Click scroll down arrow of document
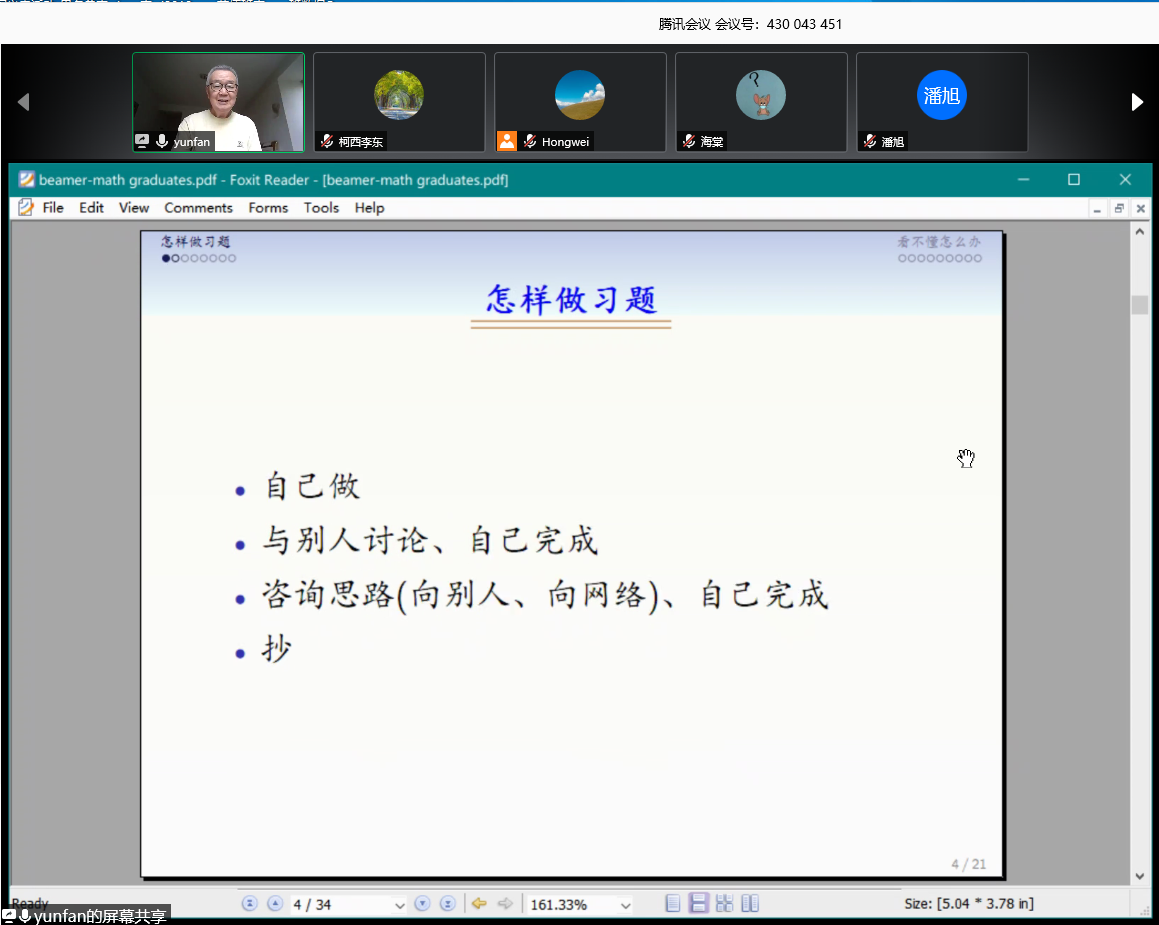The image size is (1159, 925). 1140,876
